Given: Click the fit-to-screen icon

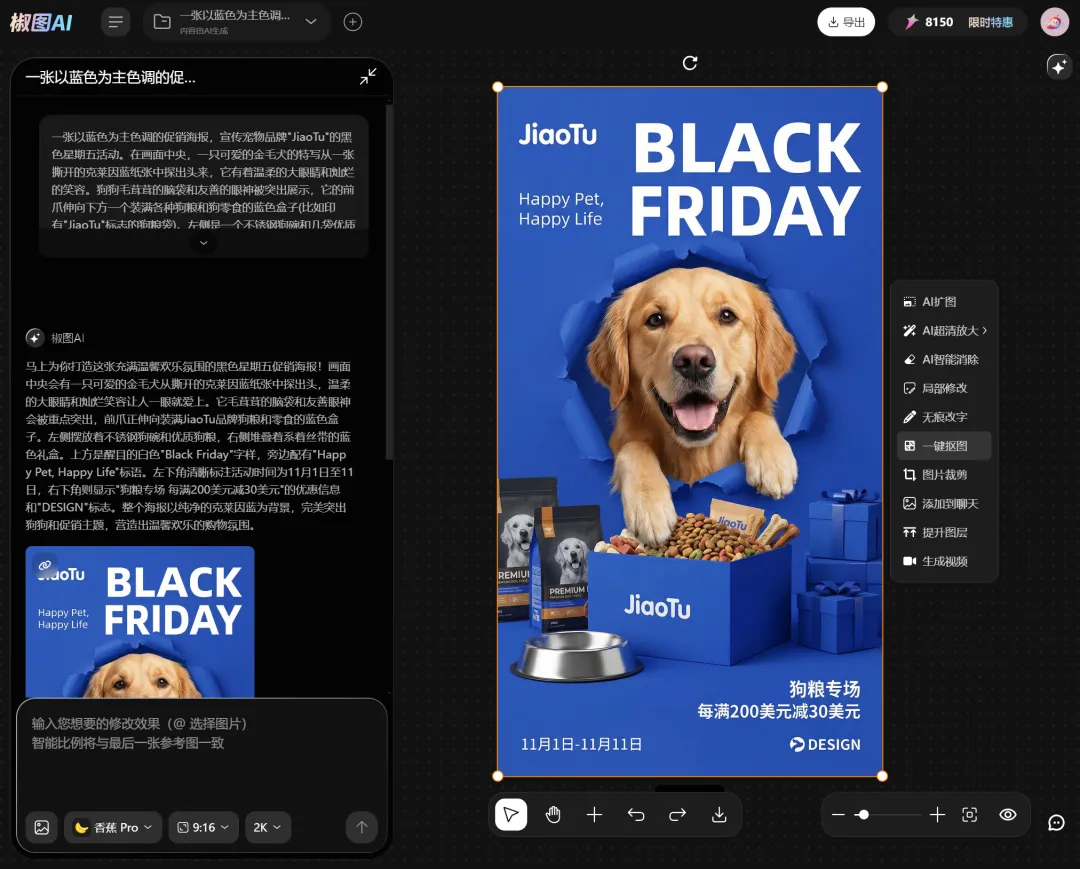Looking at the screenshot, I should (x=969, y=815).
